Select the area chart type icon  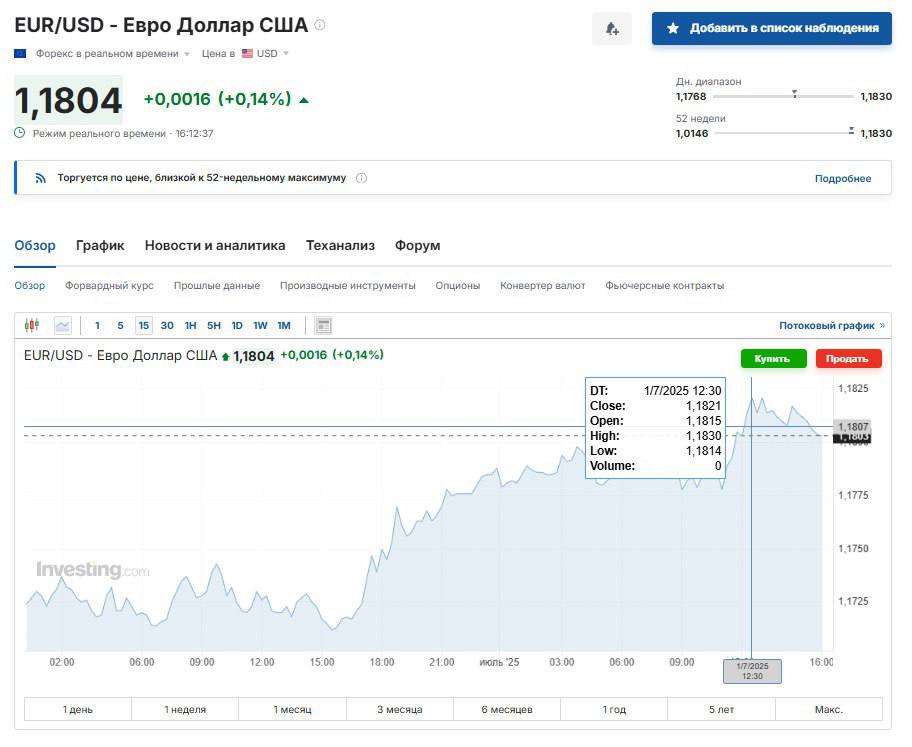[x=63, y=325]
